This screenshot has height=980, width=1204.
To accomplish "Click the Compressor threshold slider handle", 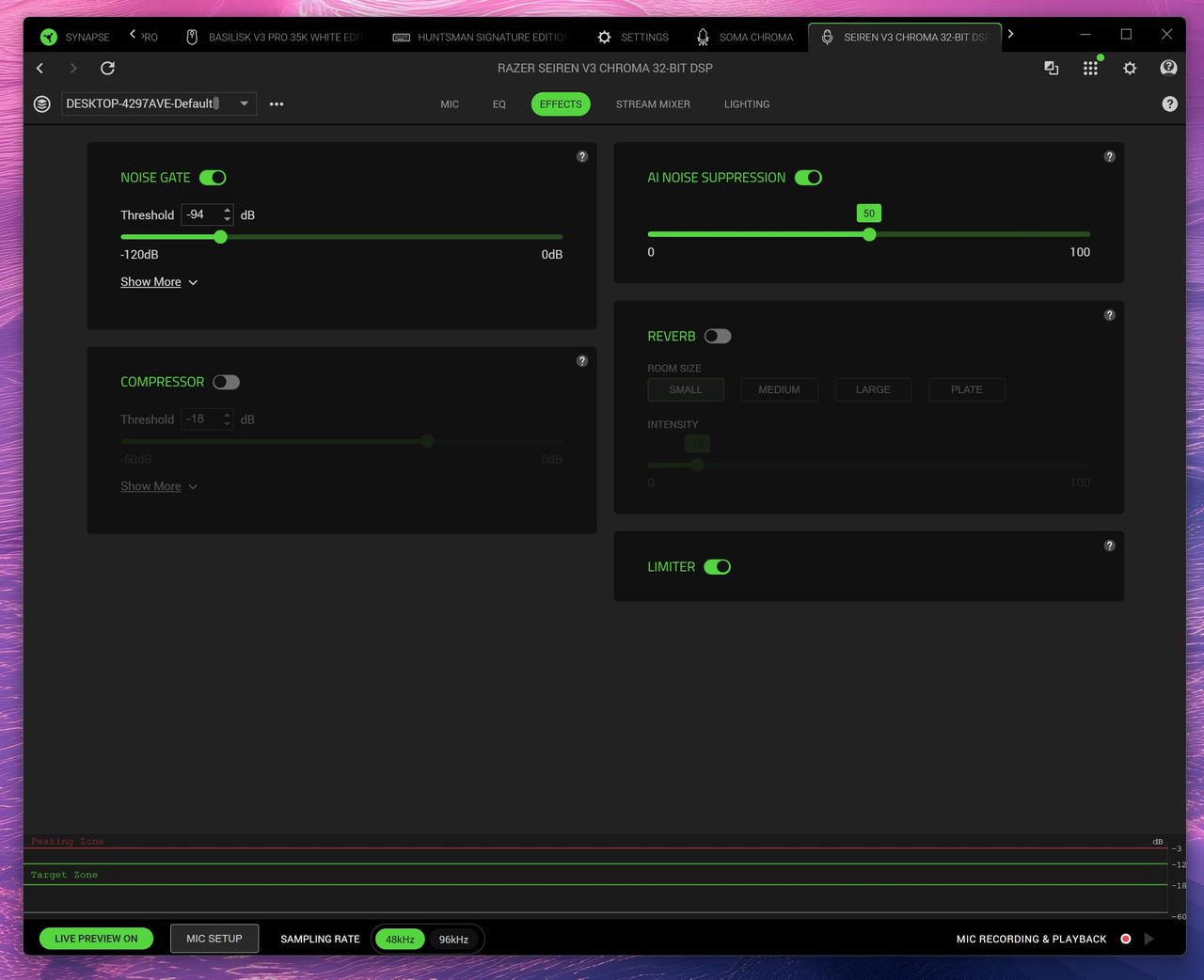I will 427,441.
